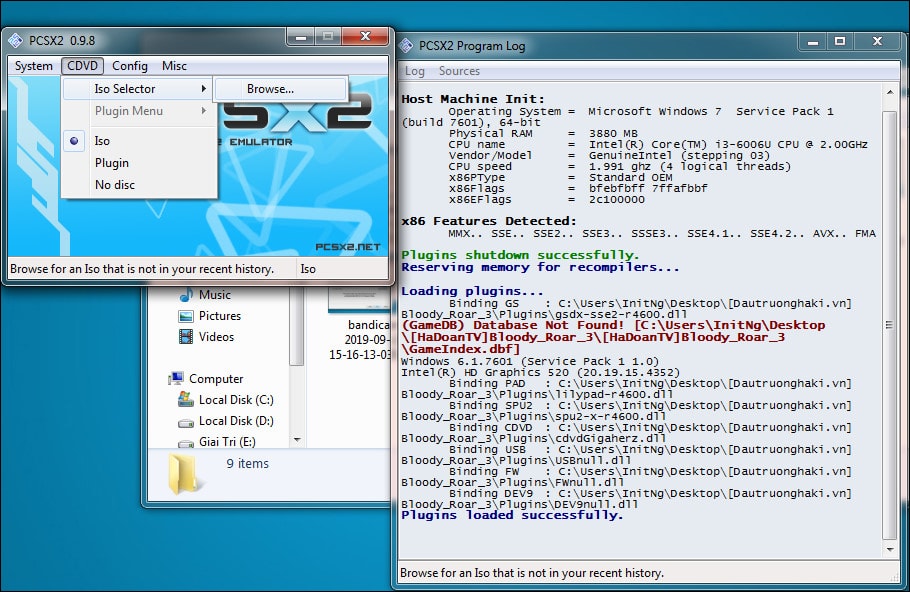The image size is (910, 592).
Task: Click the "CPU name" log line
Action: (658, 144)
